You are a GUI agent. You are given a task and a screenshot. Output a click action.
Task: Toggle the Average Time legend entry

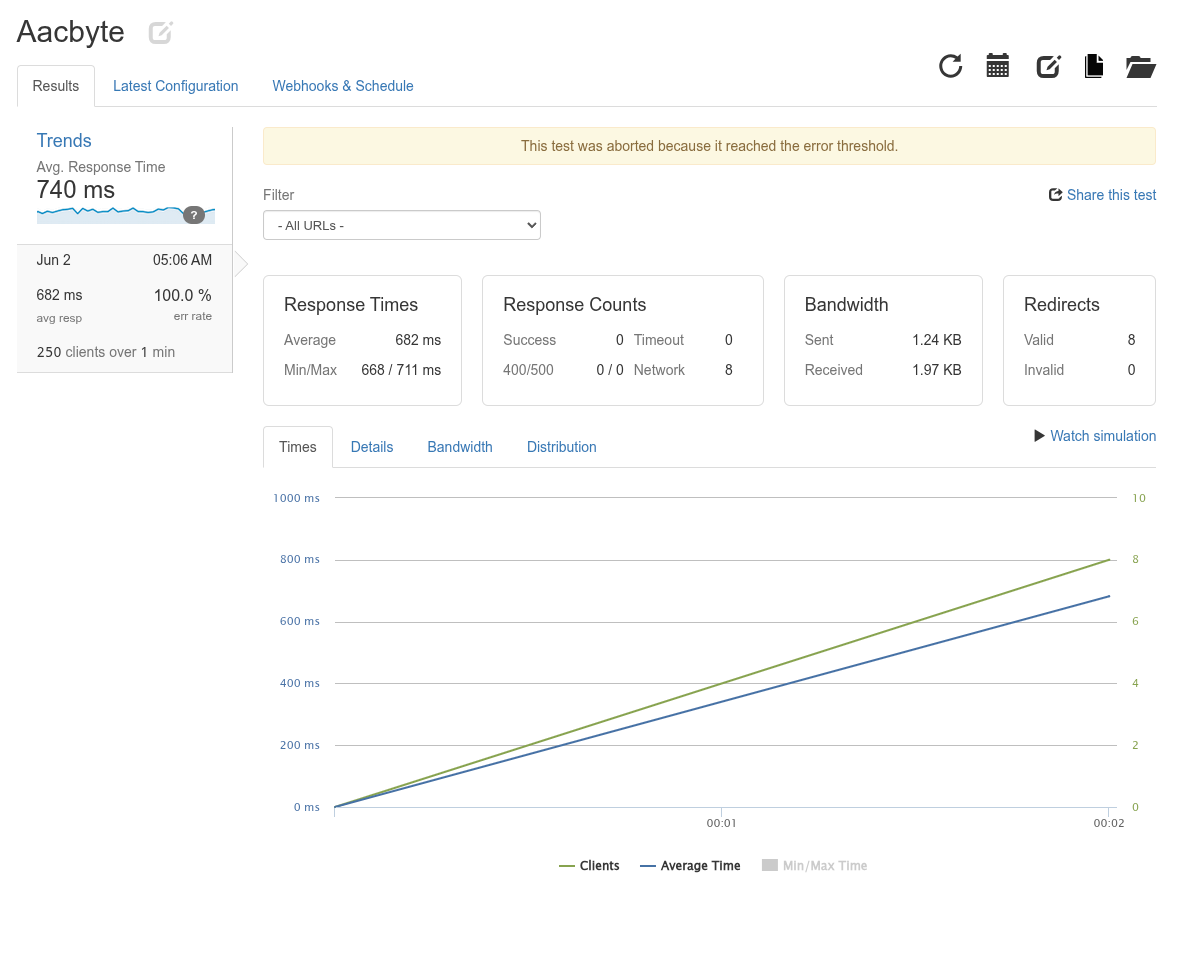[690, 866]
